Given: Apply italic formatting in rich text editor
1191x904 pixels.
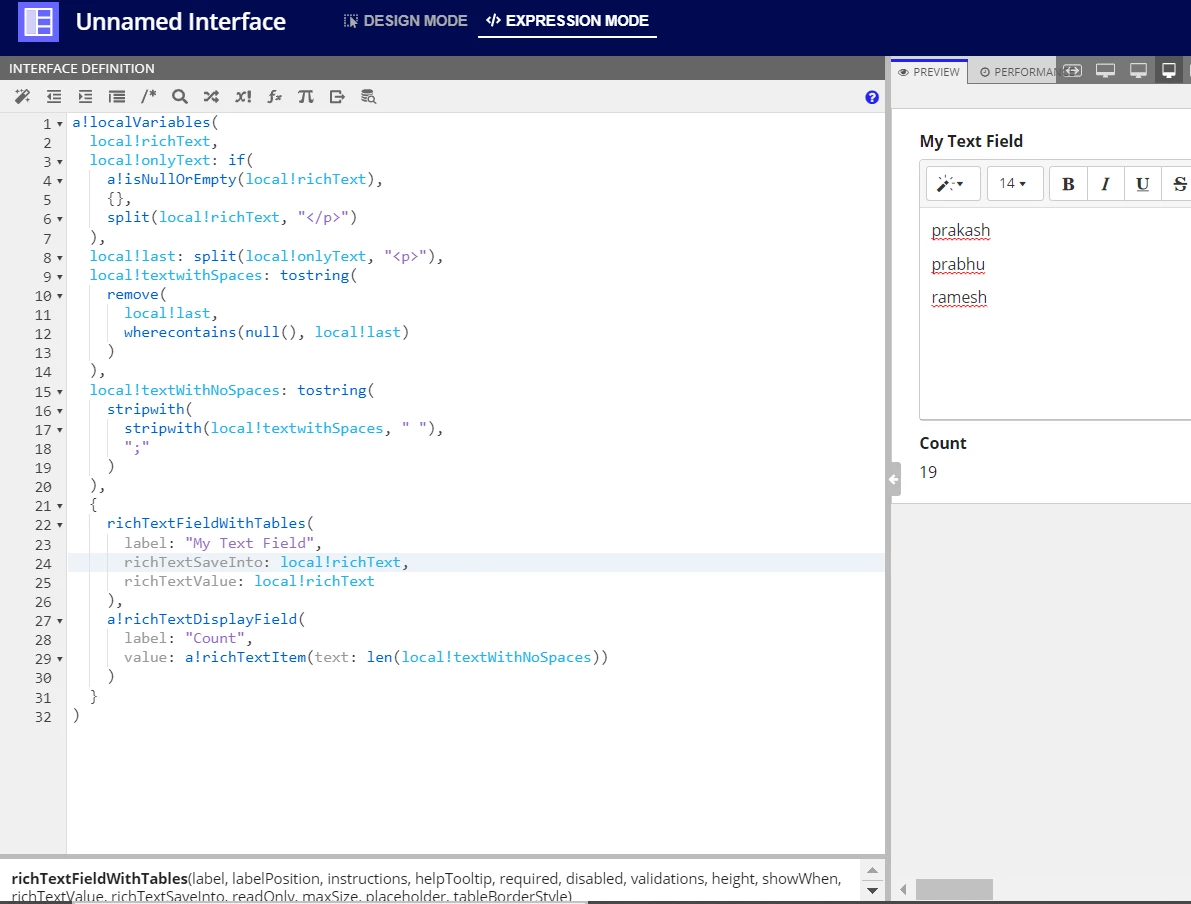Looking at the screenshot, I should coord(1105,184).
